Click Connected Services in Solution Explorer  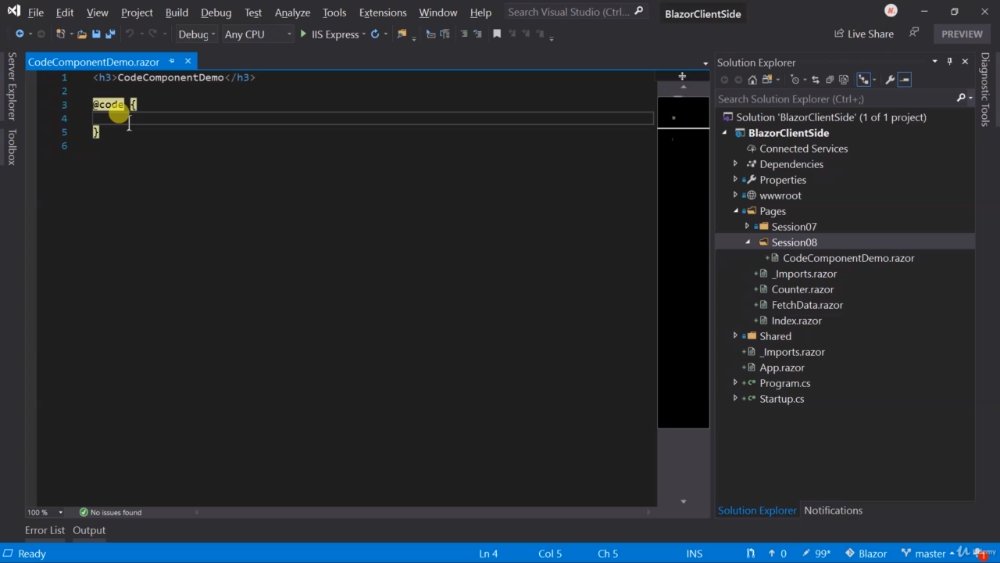point(804,149)
